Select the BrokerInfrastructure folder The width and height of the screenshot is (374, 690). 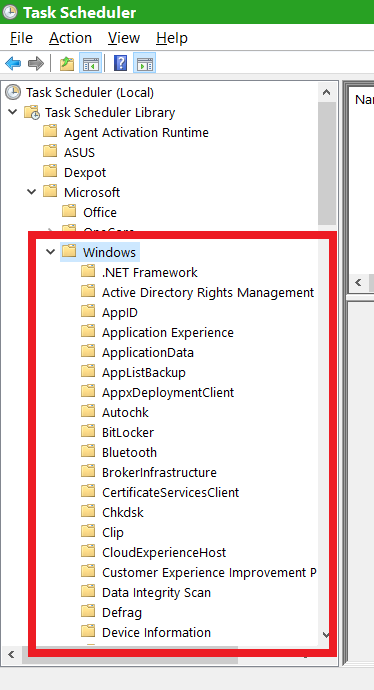159,472
